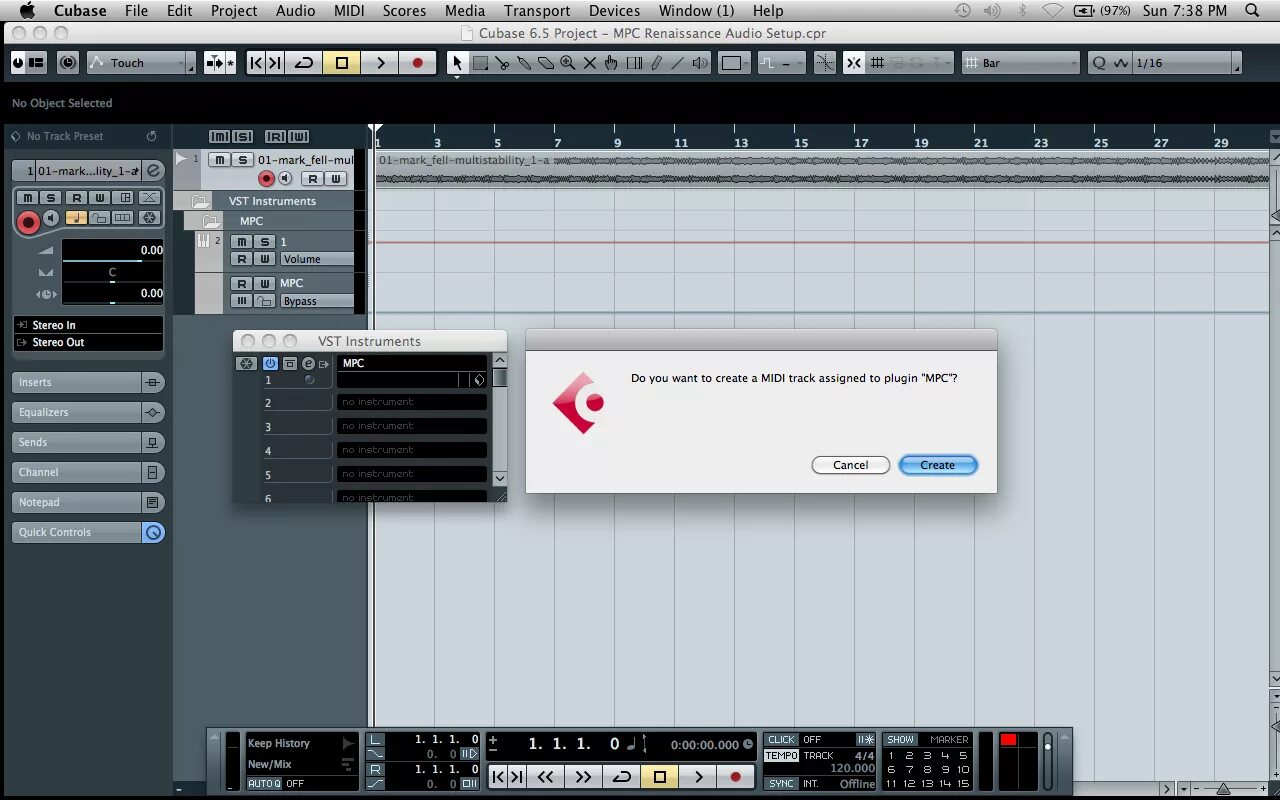Select the Zoom magnifier tool
The image size is (1280, 800).
pyautogui.click(x=568, y=63)
